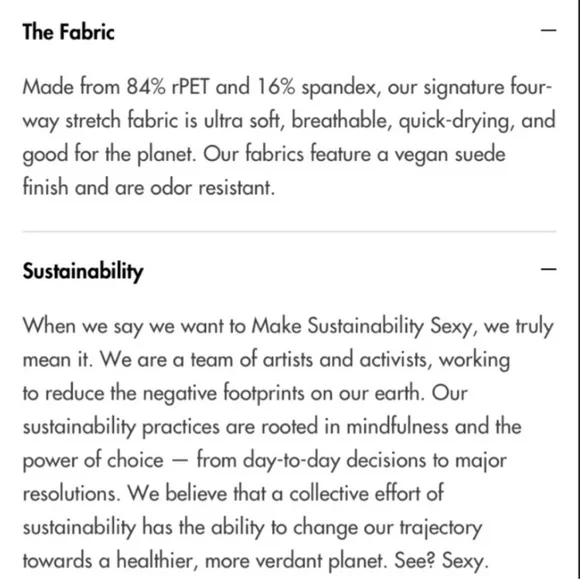Select the fabric description paragraph
Screen dimensions: 580x580
289,137
